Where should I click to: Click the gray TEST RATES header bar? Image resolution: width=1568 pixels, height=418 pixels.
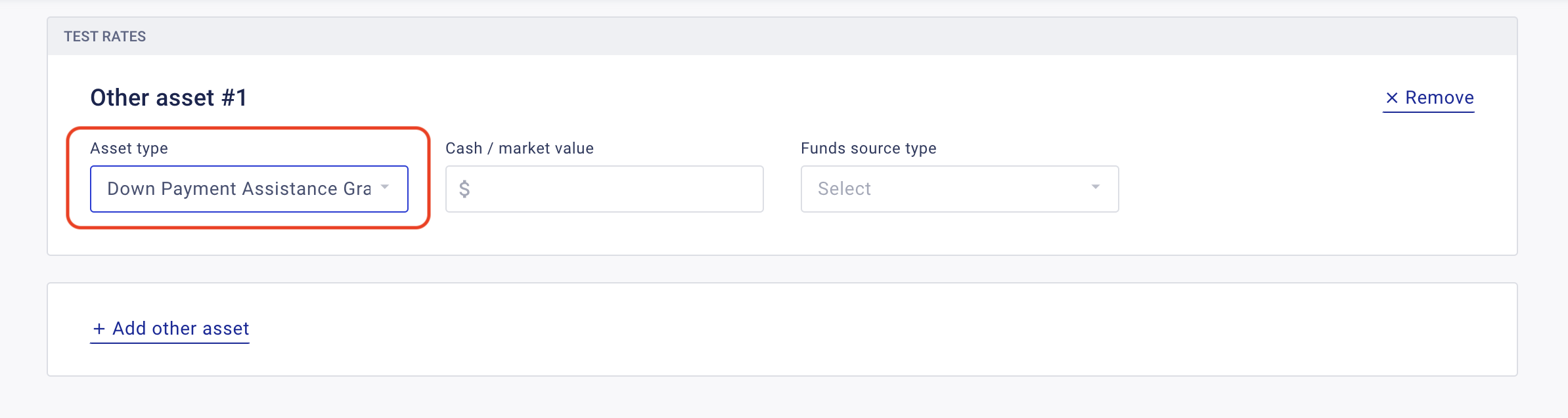[x=788, y=37]
